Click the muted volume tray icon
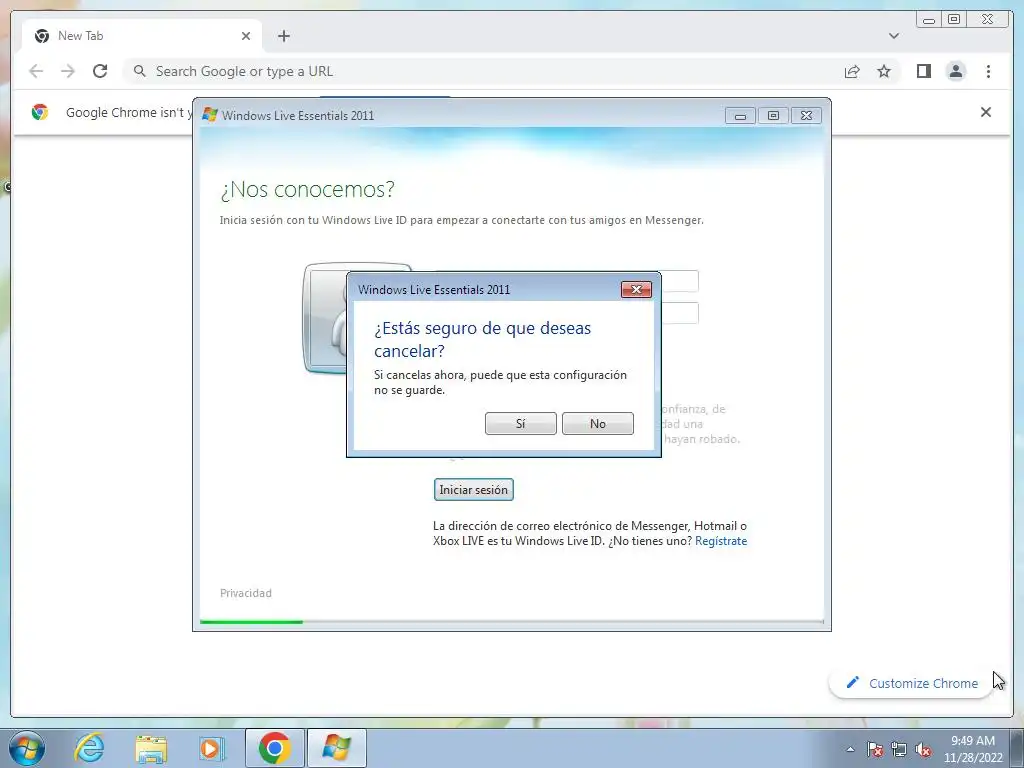This screenshot has width=1024, height=768. coord(923,749)
